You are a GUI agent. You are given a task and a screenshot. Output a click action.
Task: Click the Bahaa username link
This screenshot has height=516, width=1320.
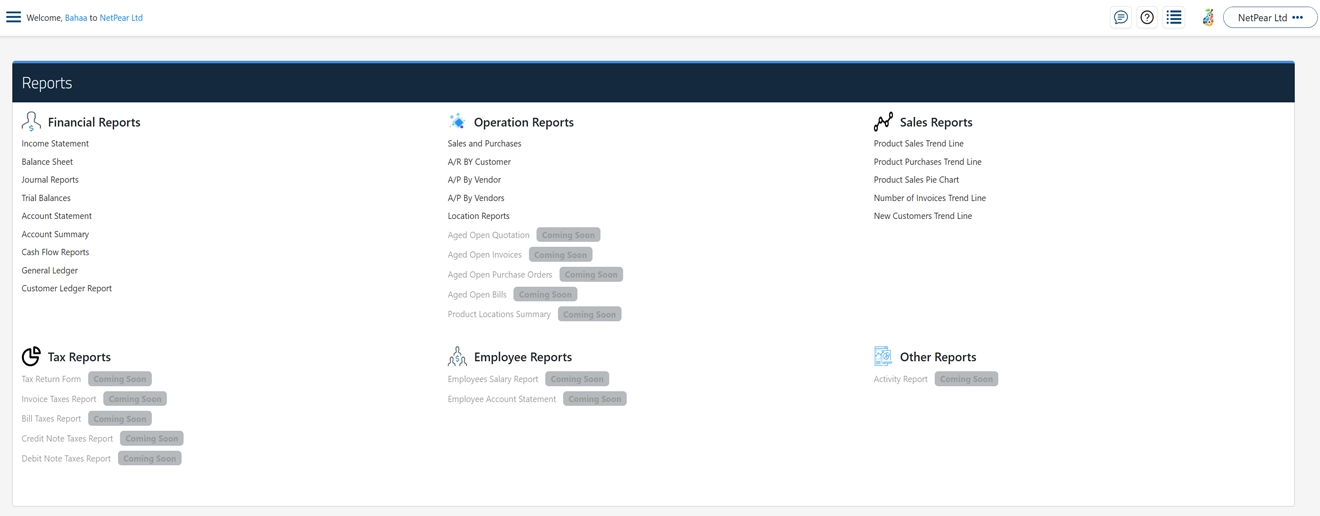click(x=76, y=18)
